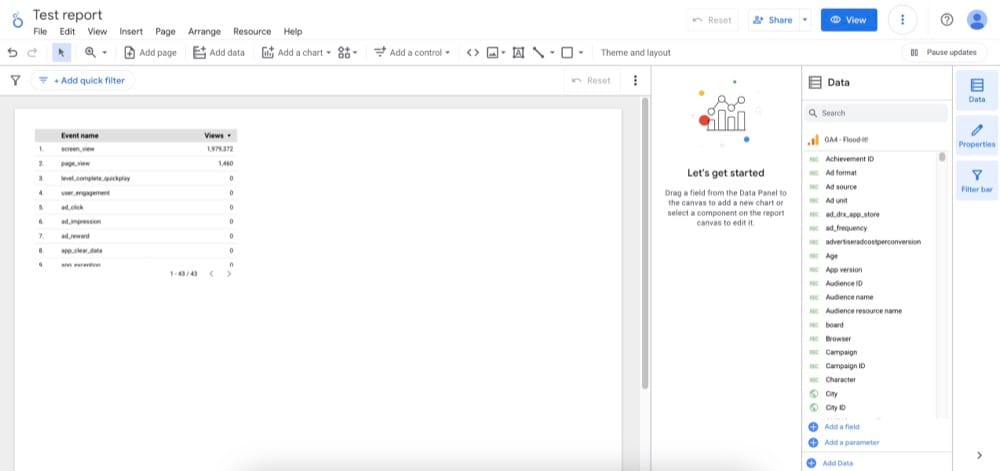Open the Add a chart dropdown
1000x471 pixels.
[x=297, y=53]
